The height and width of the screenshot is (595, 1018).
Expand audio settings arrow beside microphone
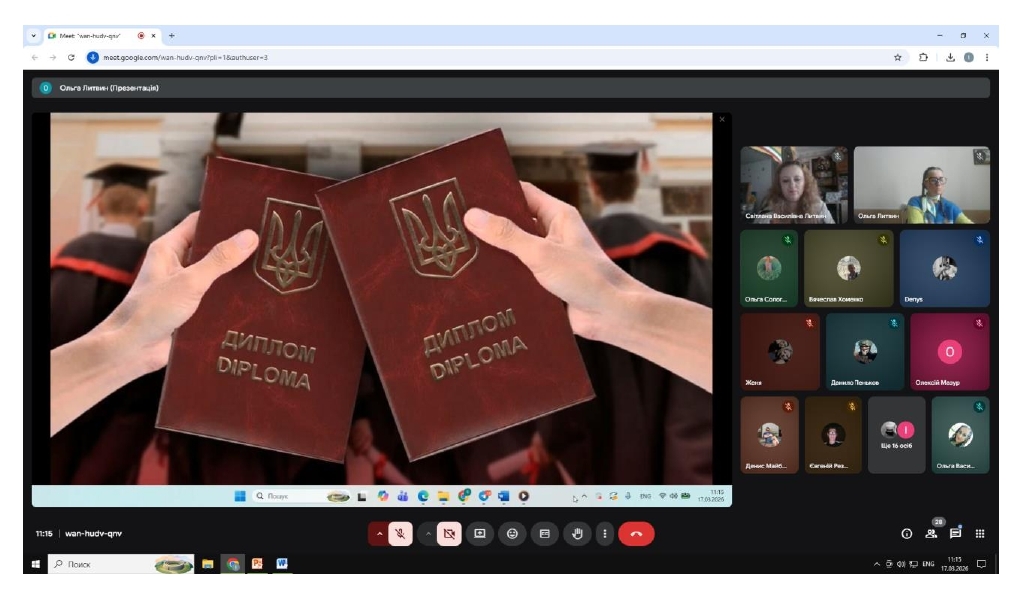[379, 534]
